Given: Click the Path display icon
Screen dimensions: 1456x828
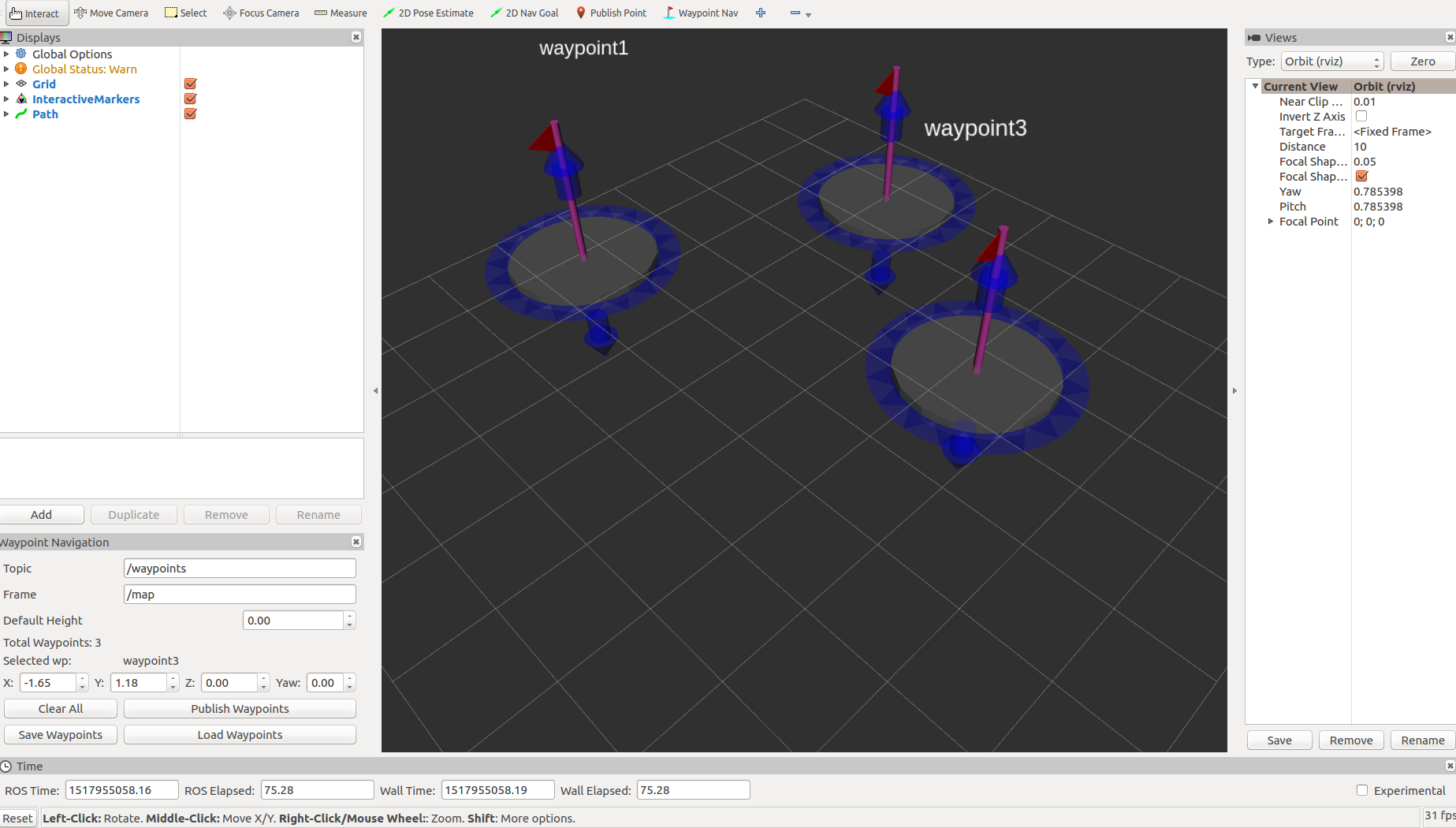Looking at the screenshot, I should point(21,114).
